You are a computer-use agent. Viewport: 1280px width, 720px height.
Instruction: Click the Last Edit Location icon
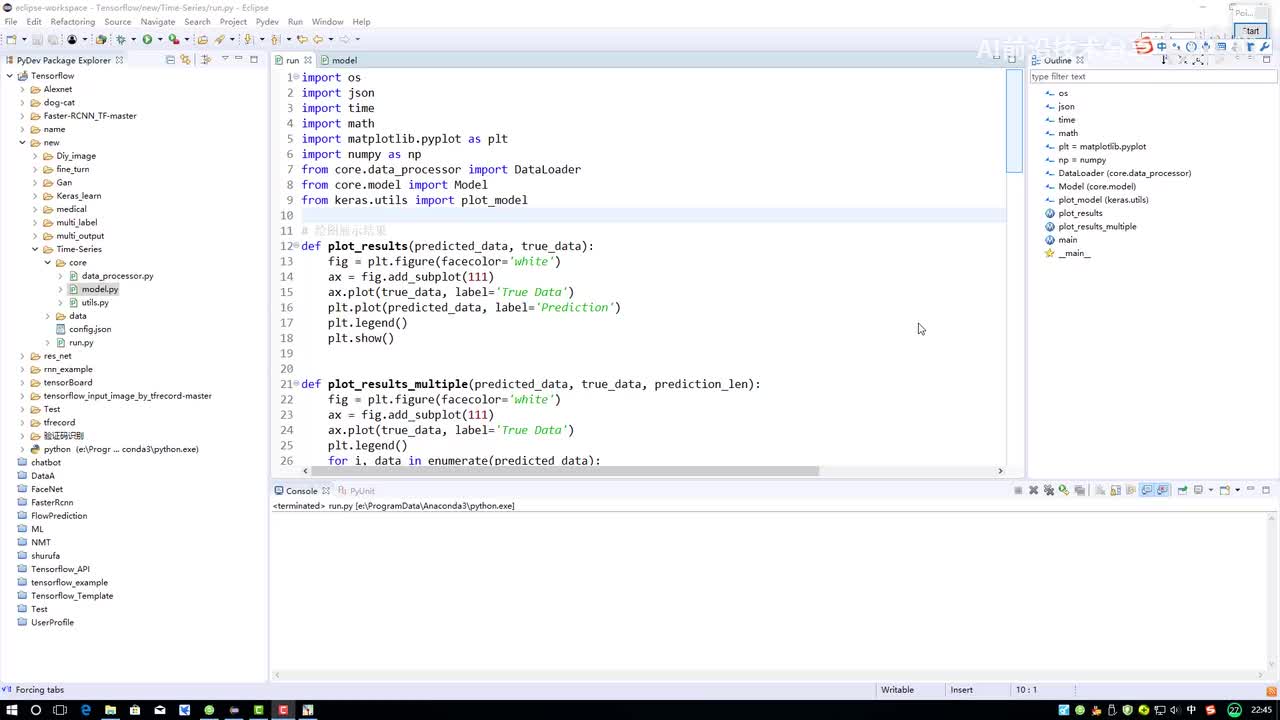(302, 39)
